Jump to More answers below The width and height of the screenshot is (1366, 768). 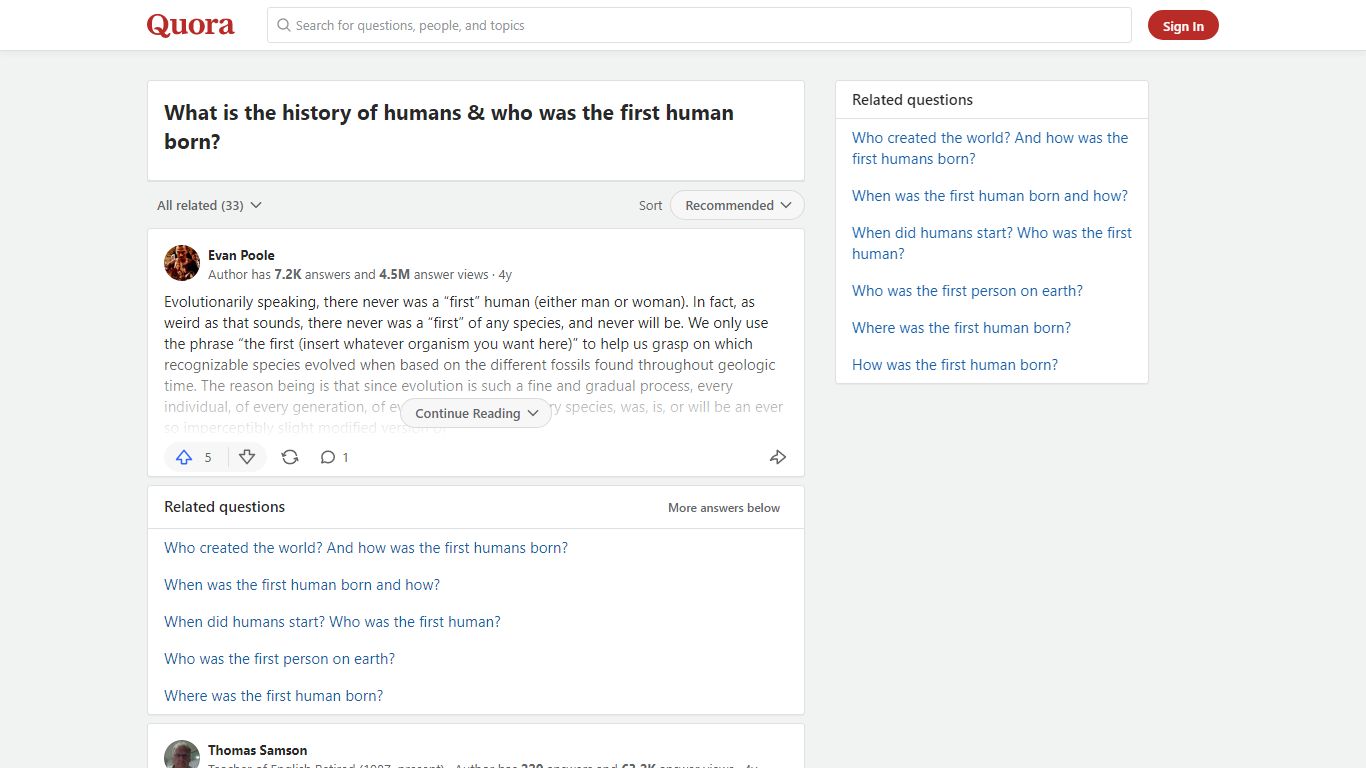(724, 508)
